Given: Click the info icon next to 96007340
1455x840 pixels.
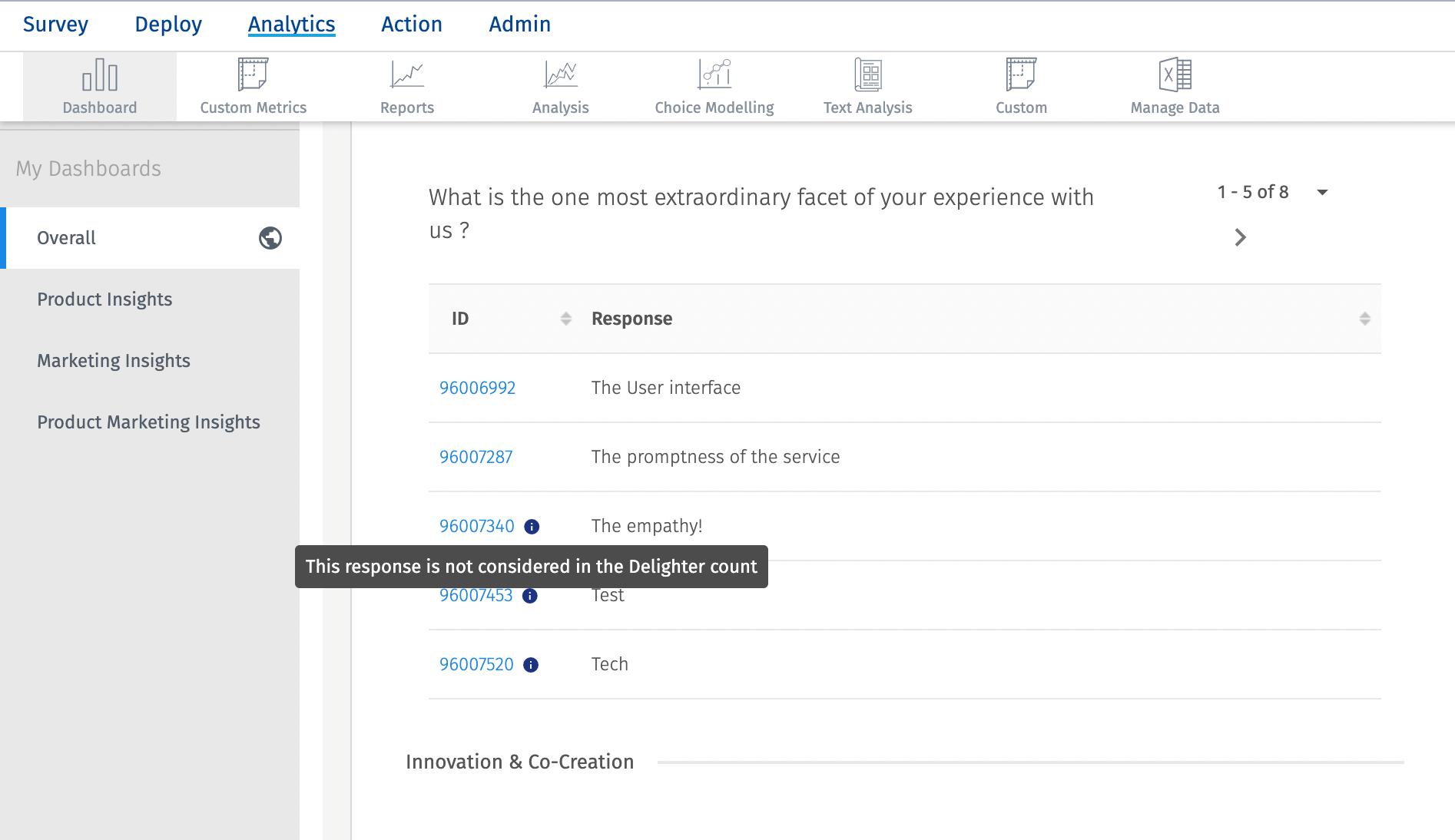Looking at the screenshot, I should 532,526.
